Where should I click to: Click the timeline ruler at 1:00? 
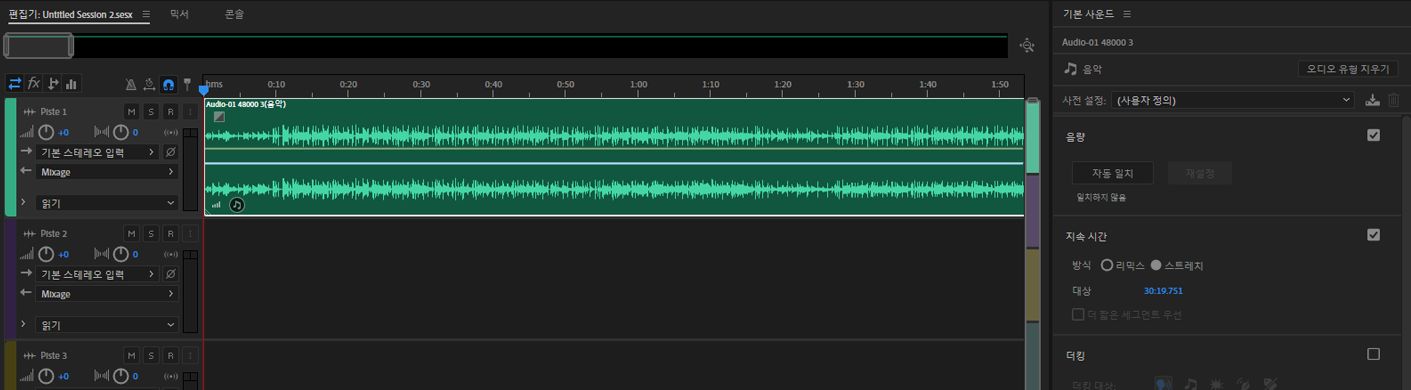coord(638,85)
